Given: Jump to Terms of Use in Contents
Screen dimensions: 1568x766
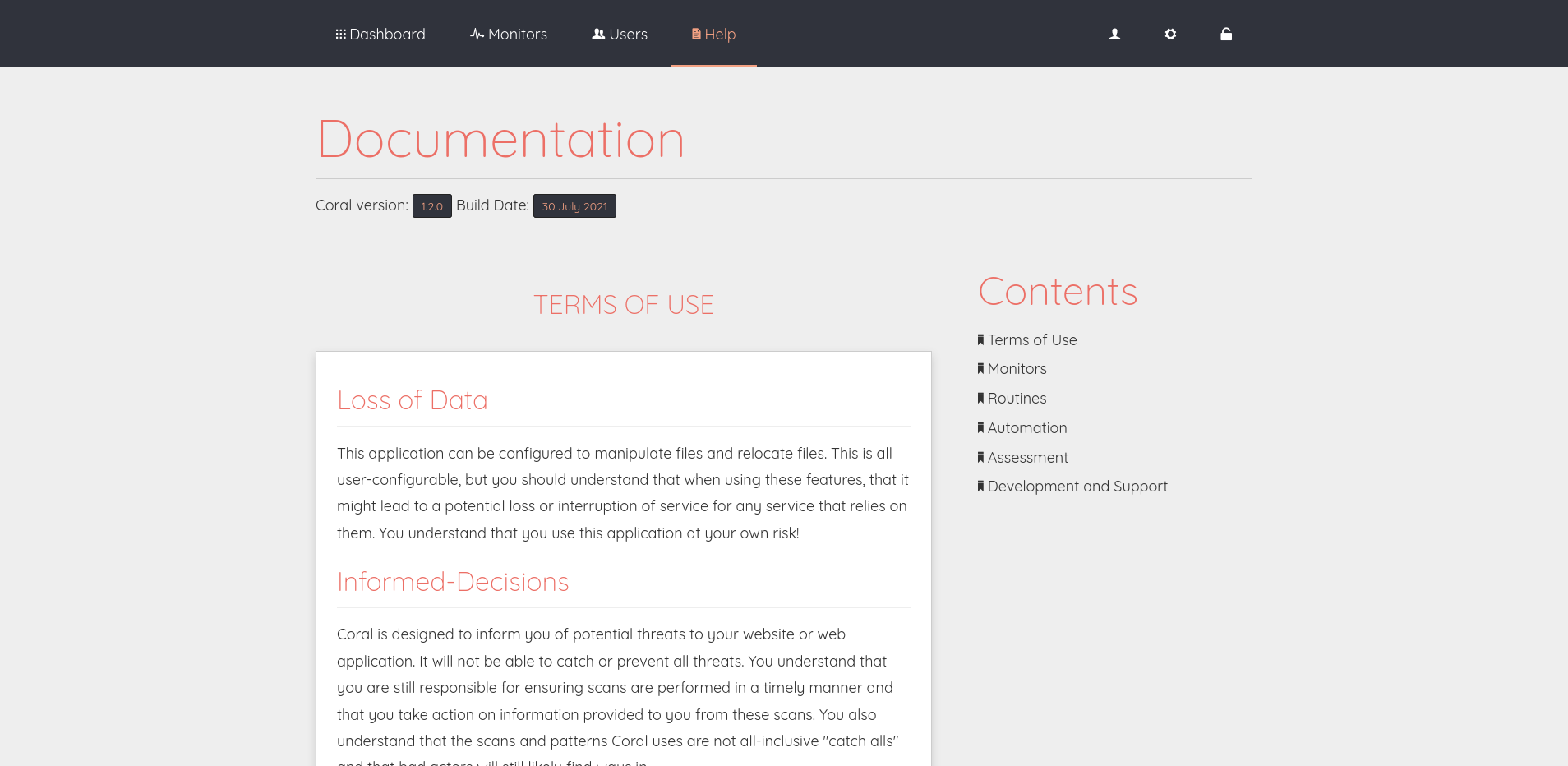Looking at the screenshot, I should (x=1032, y=340).
